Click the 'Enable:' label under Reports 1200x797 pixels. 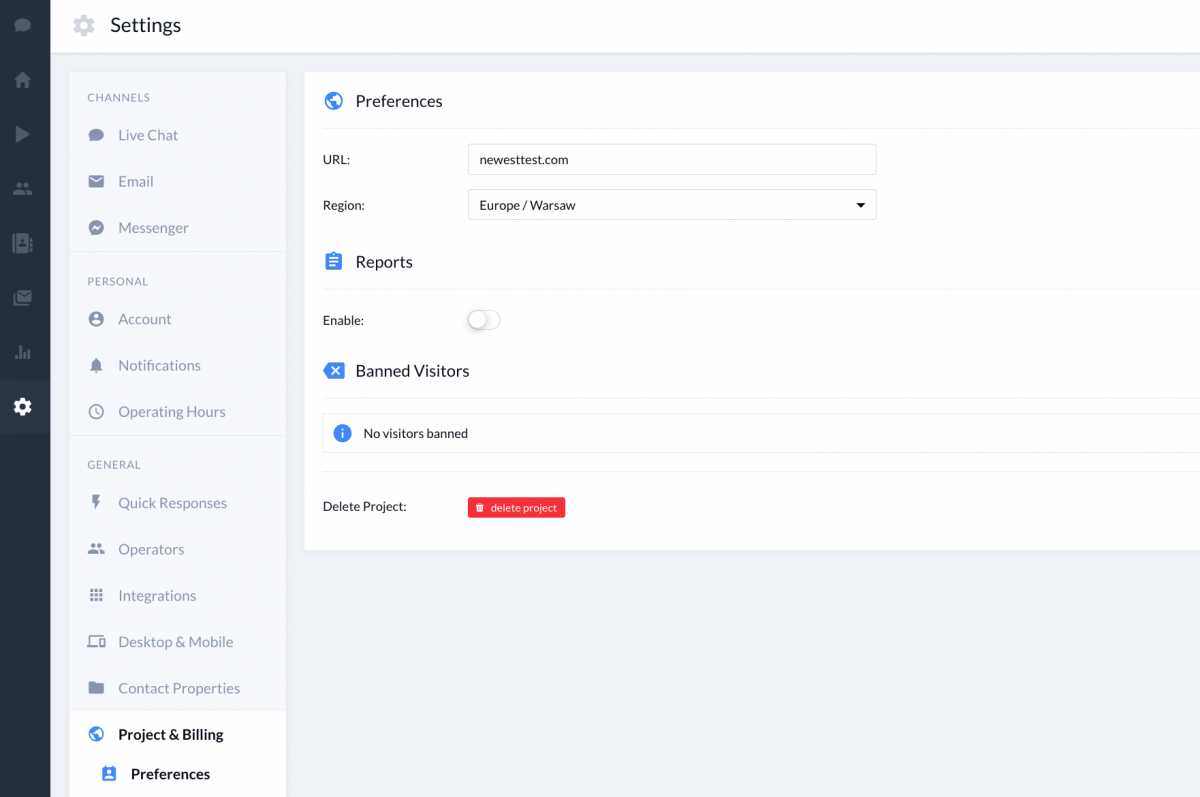(x=343, y=321)
